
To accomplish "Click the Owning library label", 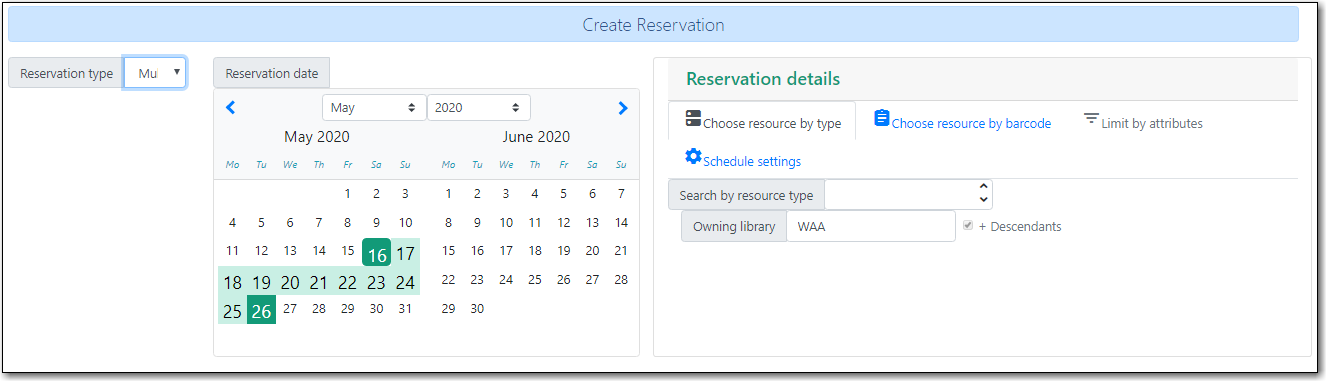I will tap(734, 226).
